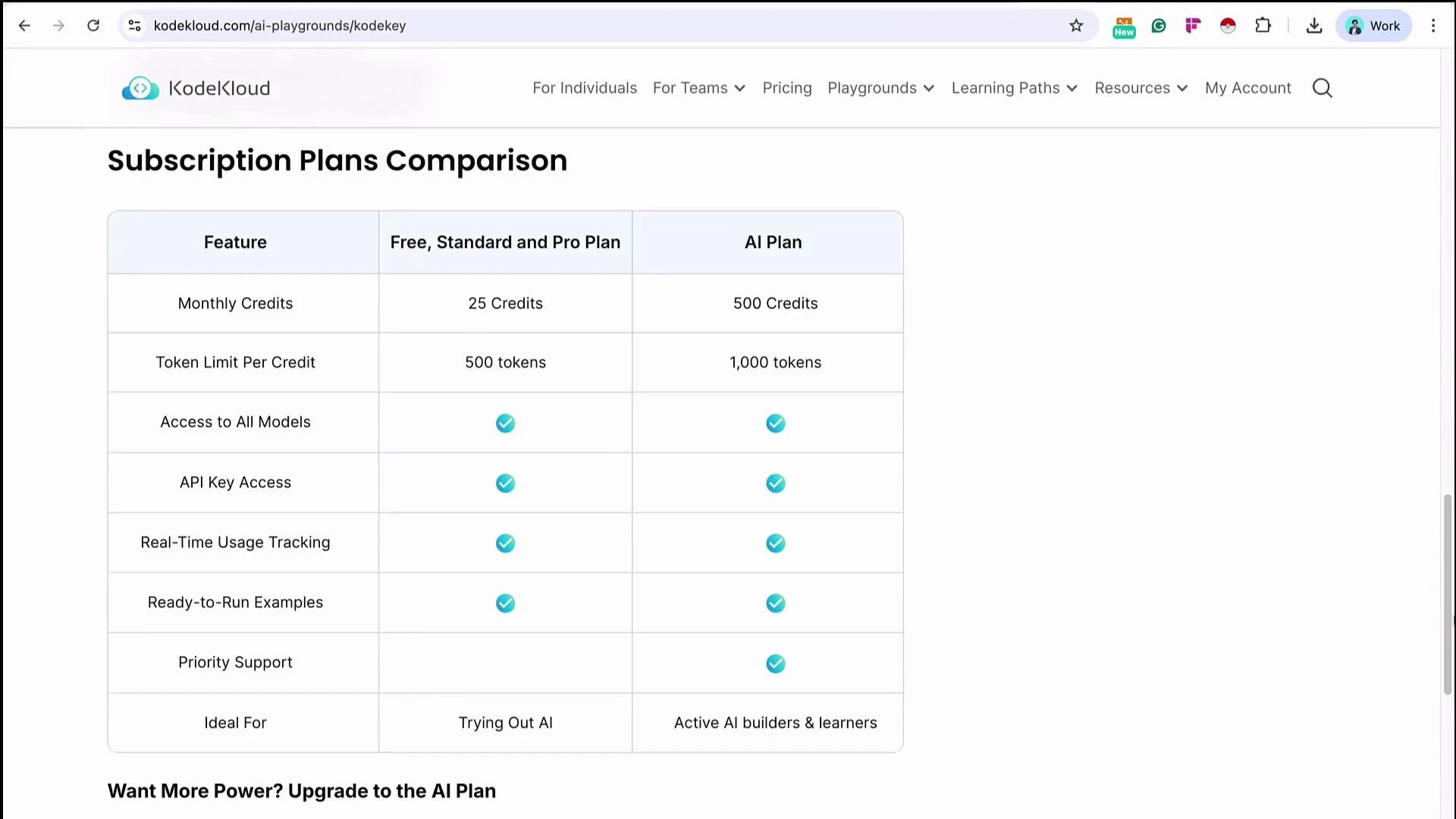
Task: Select the Priority Support label
Action: coord(235,662)
